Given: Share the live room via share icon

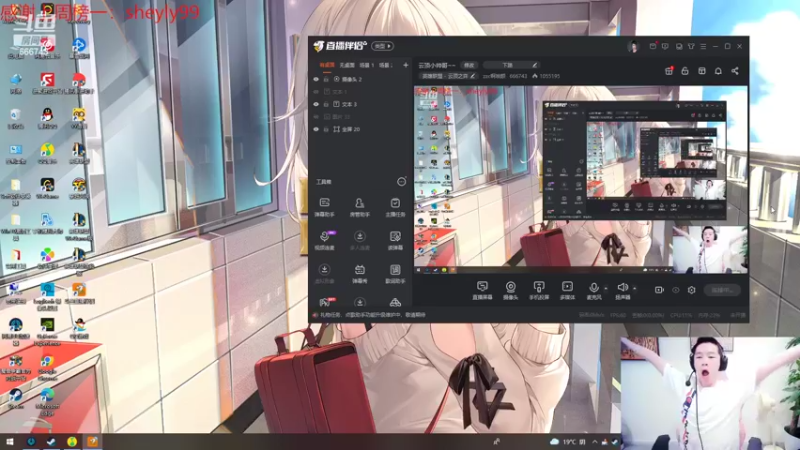Looking at the screenshot, I should 735,71.
